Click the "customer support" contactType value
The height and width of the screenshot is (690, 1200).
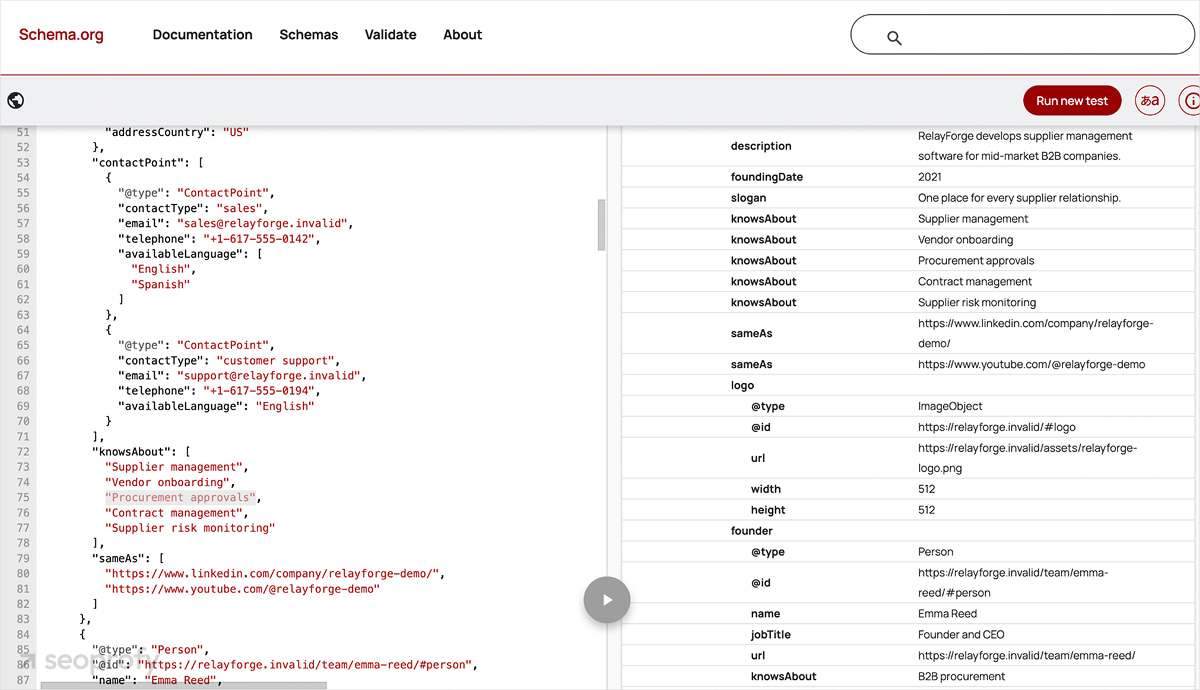[x=275, y=360]
